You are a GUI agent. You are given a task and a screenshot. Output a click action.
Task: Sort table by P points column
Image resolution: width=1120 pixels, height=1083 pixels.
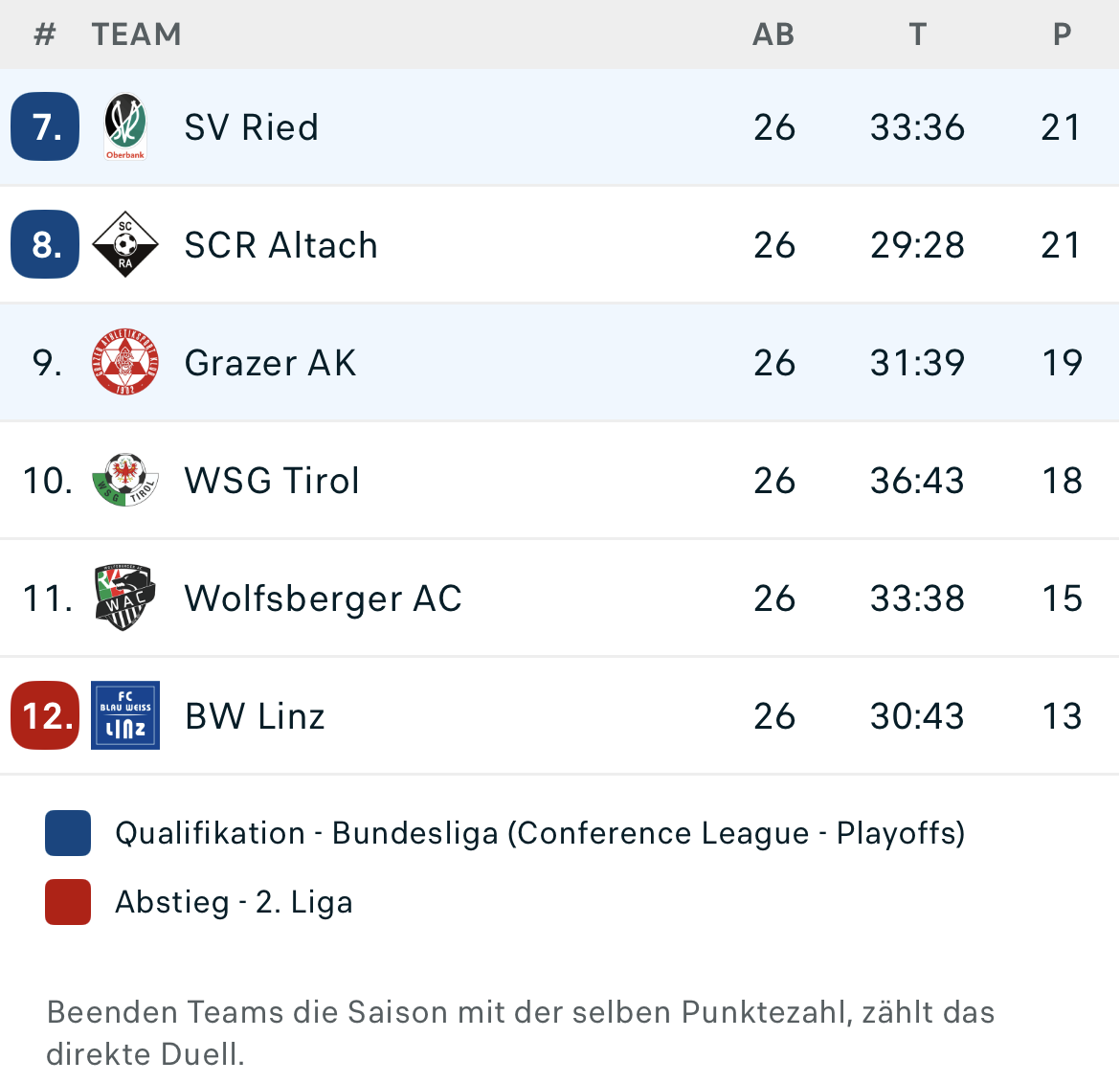1062,34
